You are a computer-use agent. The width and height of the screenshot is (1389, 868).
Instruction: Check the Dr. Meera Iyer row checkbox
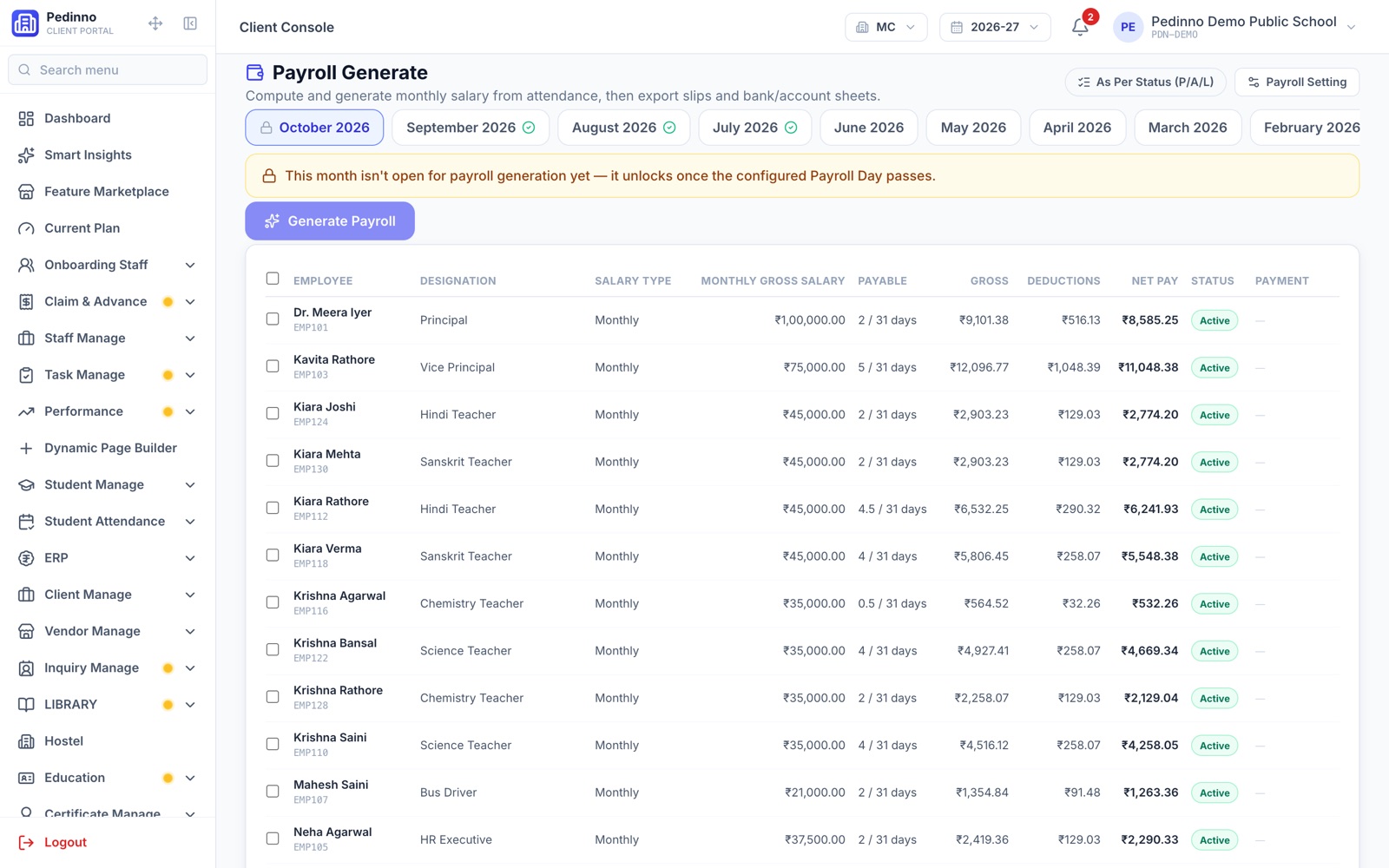pos(273,319)
